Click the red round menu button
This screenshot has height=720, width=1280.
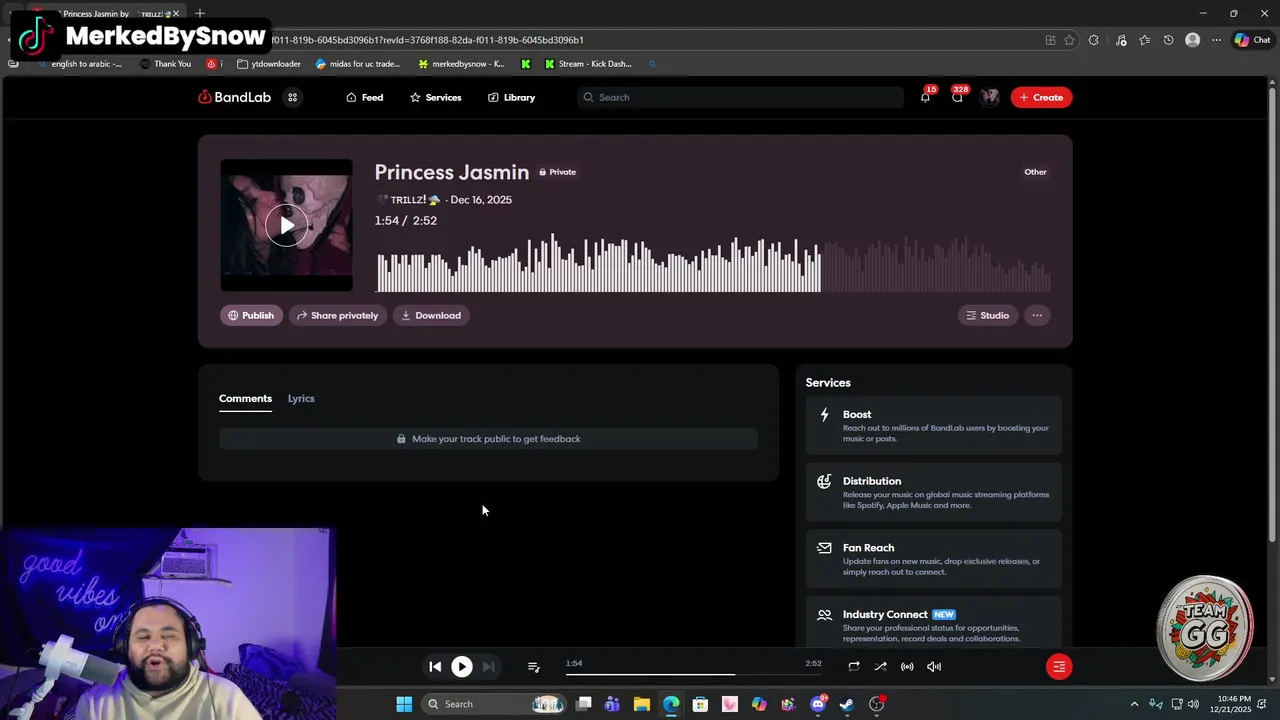[1059, 667]
